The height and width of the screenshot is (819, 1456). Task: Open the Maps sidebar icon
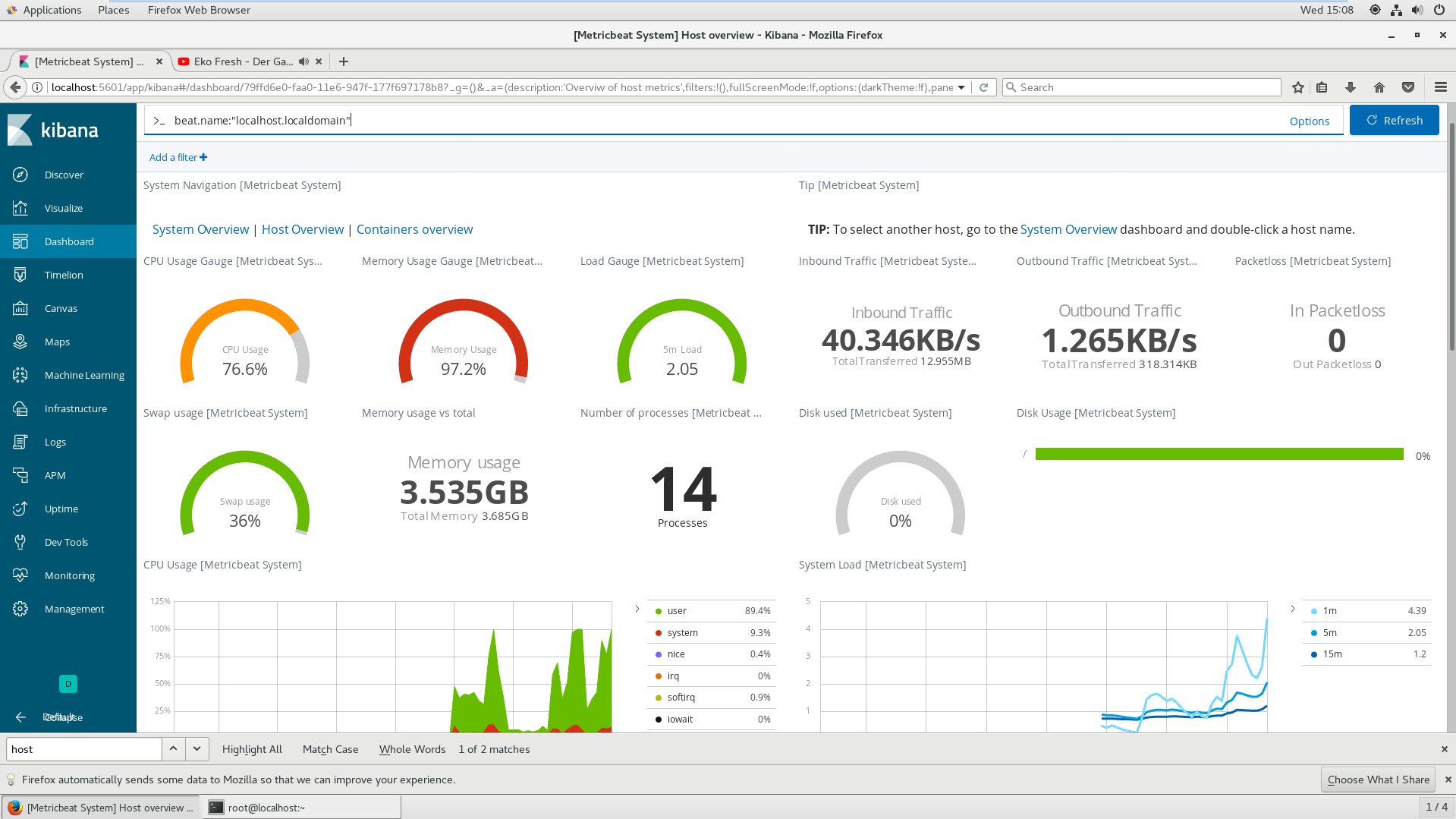point(20,342)
